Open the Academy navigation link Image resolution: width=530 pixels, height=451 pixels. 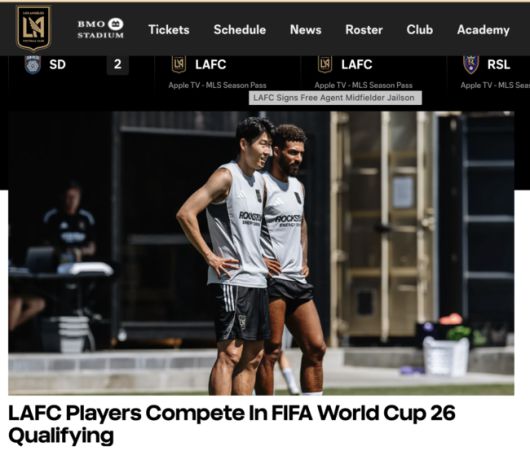483,30
